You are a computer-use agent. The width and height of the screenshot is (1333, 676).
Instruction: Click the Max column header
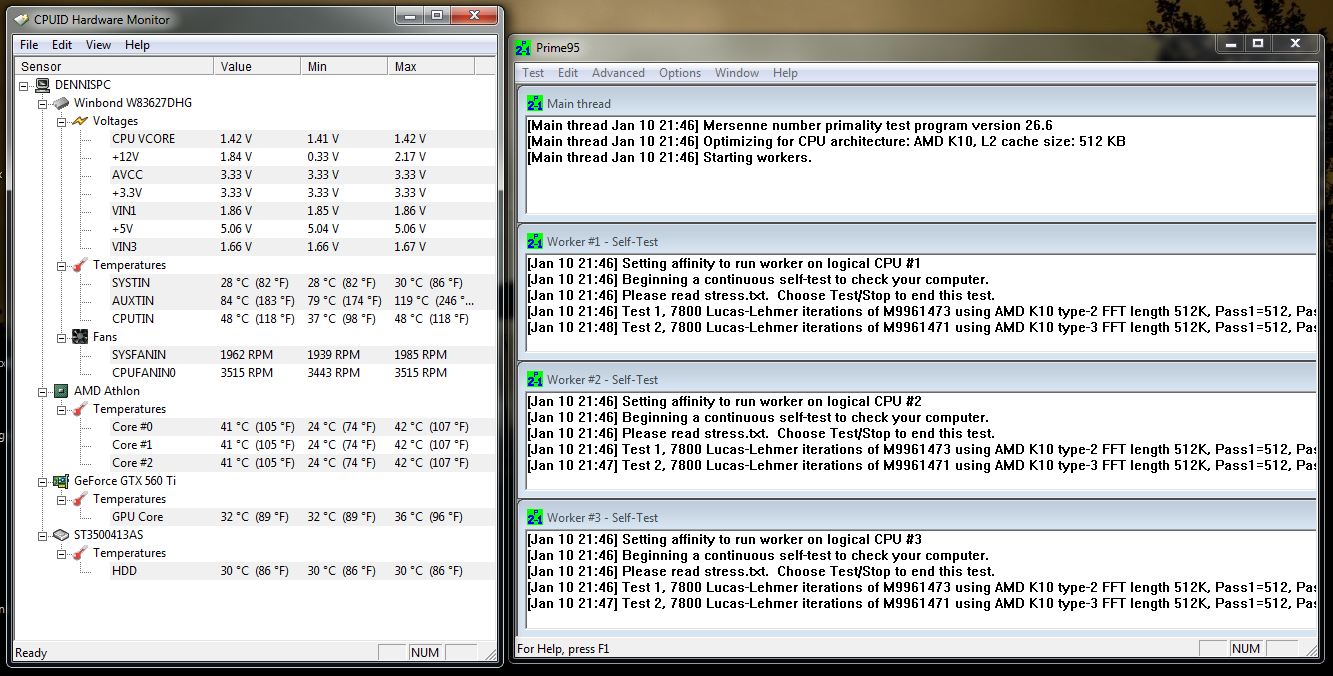(x=431, y=66)
